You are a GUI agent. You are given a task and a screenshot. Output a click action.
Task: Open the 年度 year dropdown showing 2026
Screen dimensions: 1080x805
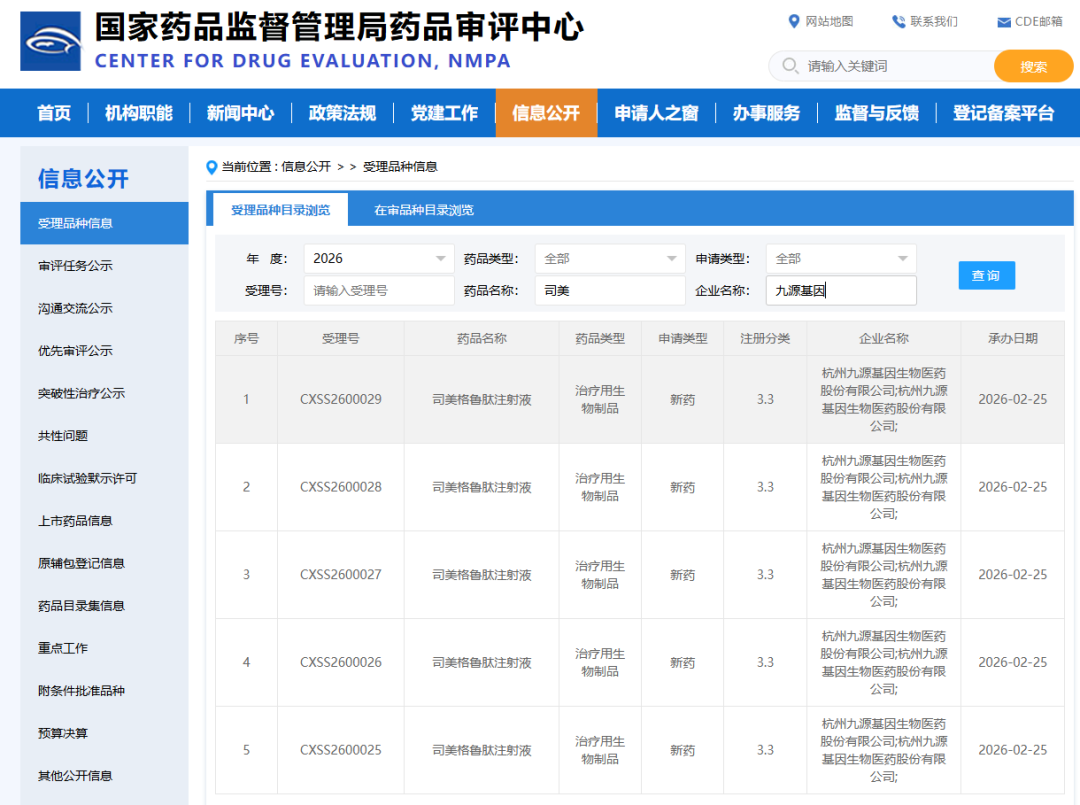point(378,258)
